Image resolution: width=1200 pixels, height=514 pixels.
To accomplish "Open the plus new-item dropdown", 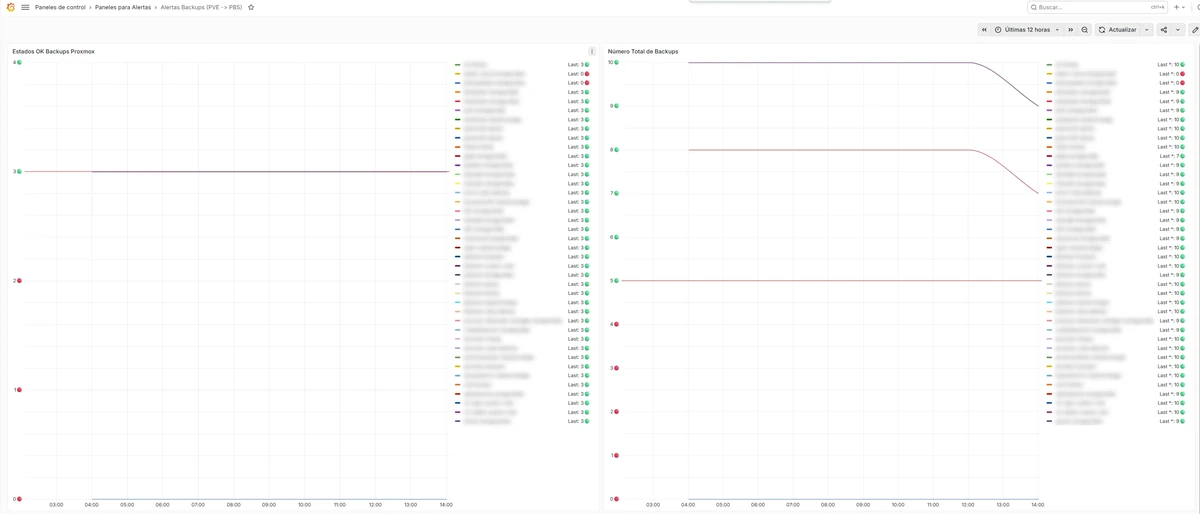I will (1181, 7).
